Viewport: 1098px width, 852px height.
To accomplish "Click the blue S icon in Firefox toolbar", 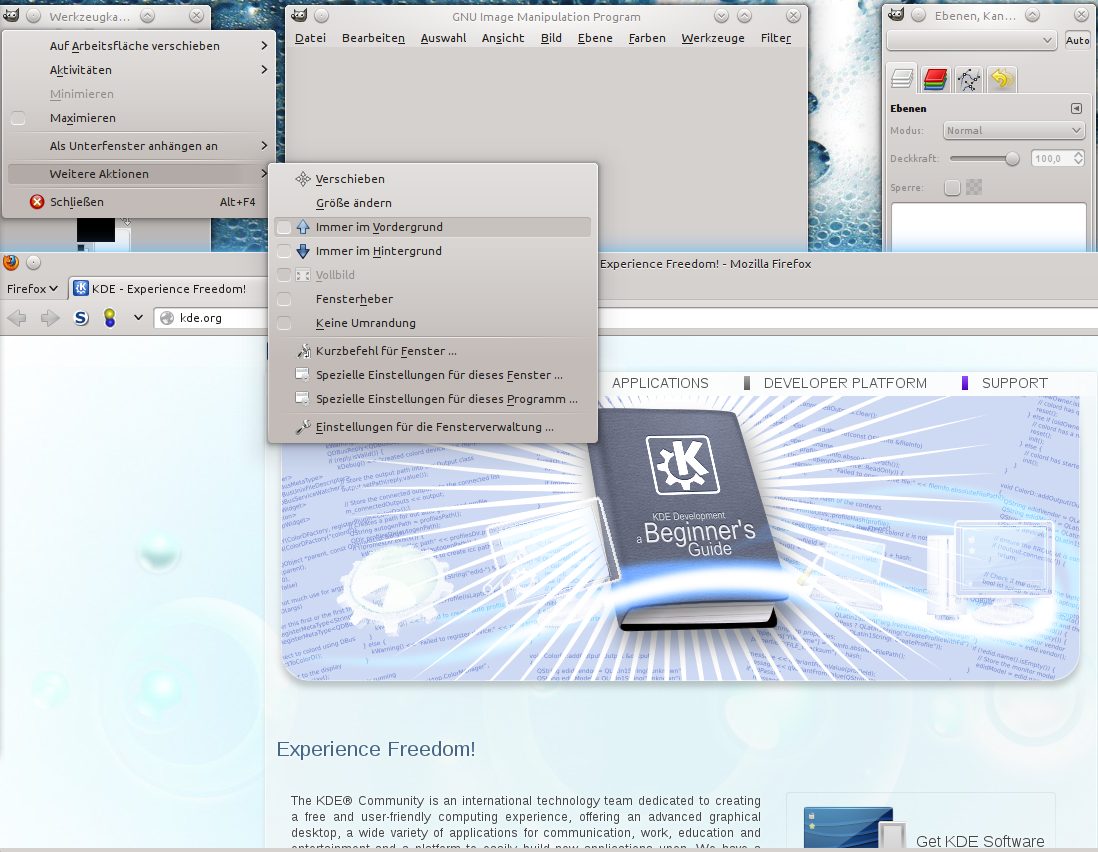I will (x=81, y=318).
